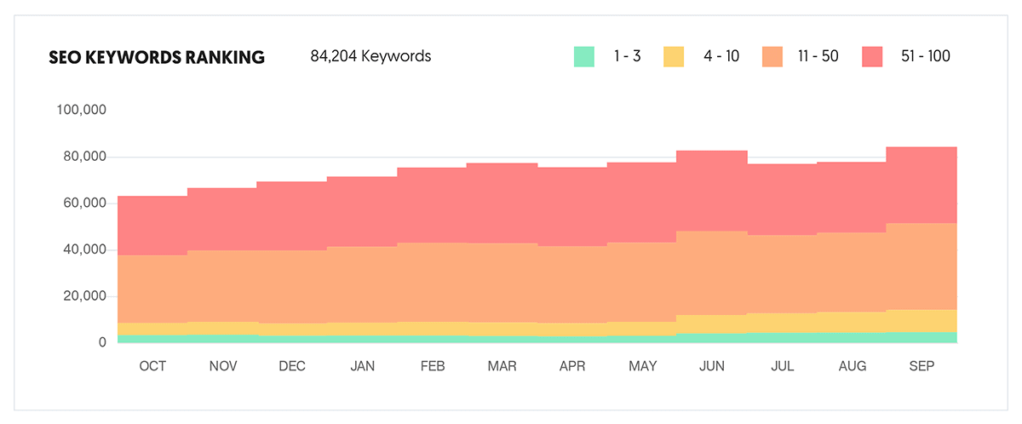Click the 84,204 Keywords total
This screenshot has width=1022, height=424.
pyautogui.click(x=371, y=56)
